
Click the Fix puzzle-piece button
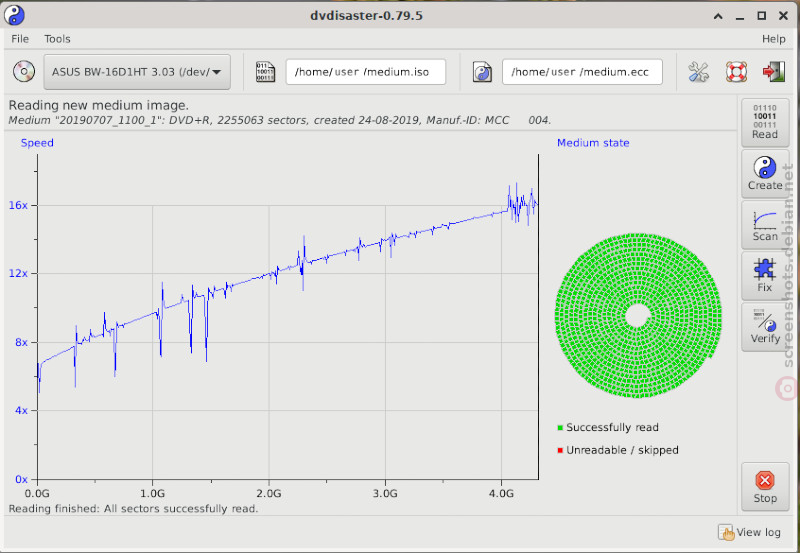pyautogui.click(x=765, y=275)
